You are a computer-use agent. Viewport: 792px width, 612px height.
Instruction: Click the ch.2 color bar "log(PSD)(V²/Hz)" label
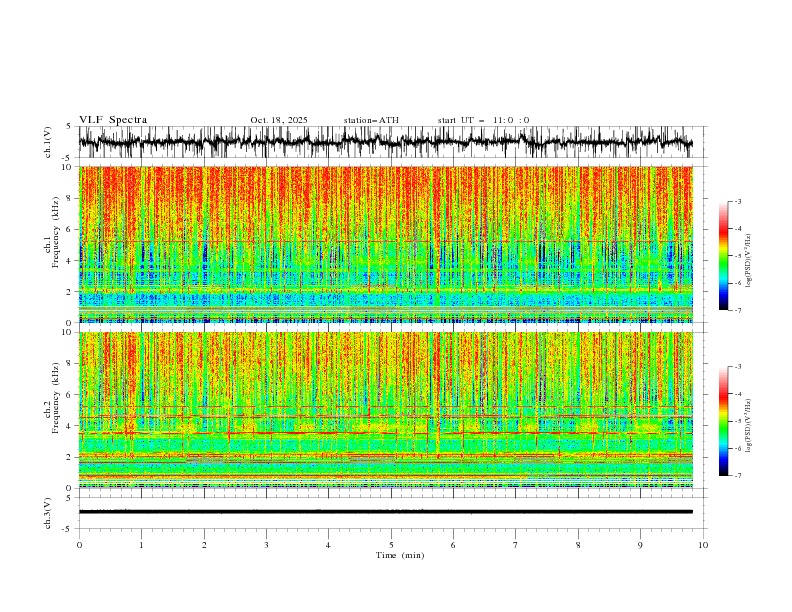coord(749,426)
